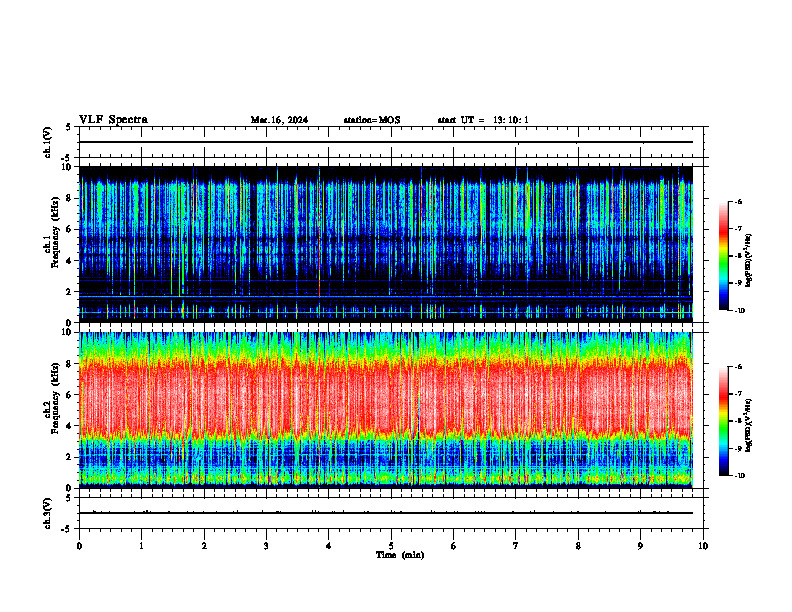This screenshot has height=612, width=792.
Task: Click the '-7' label on ch.2 color bar
Action: (738, 394)
